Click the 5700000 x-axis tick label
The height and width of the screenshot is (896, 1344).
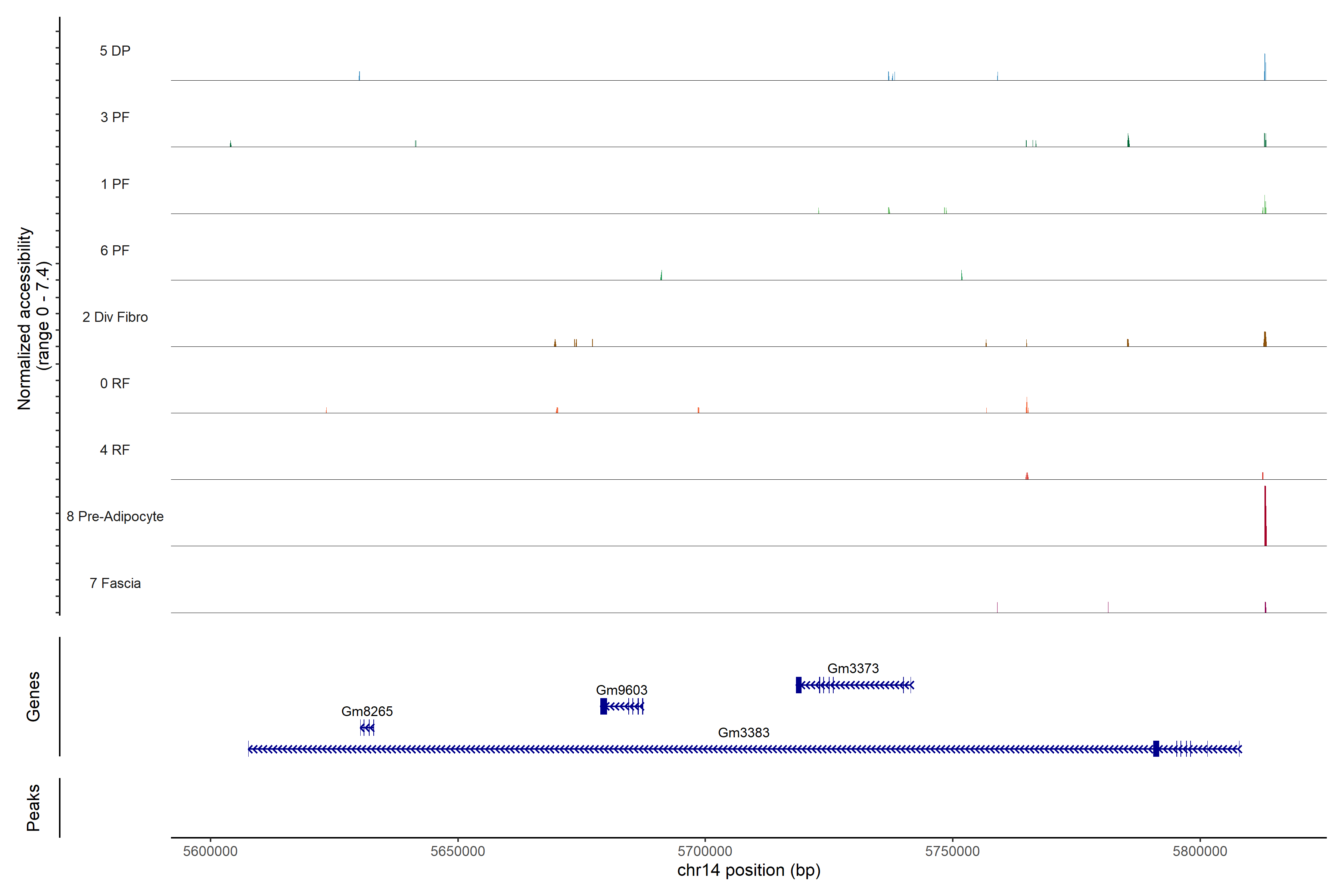pos(705,851)
